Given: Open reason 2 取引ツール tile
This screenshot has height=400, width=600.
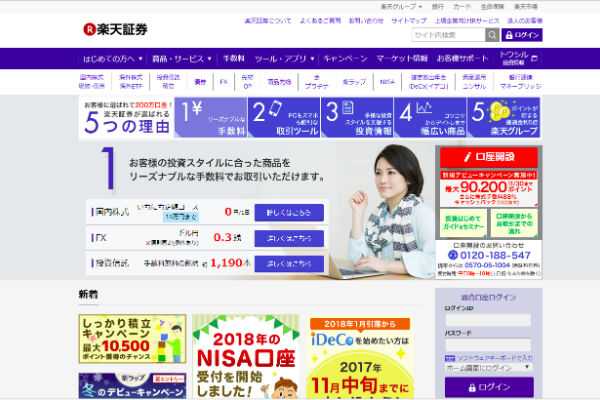Looking at the screenshot, I should click(284, 118).
